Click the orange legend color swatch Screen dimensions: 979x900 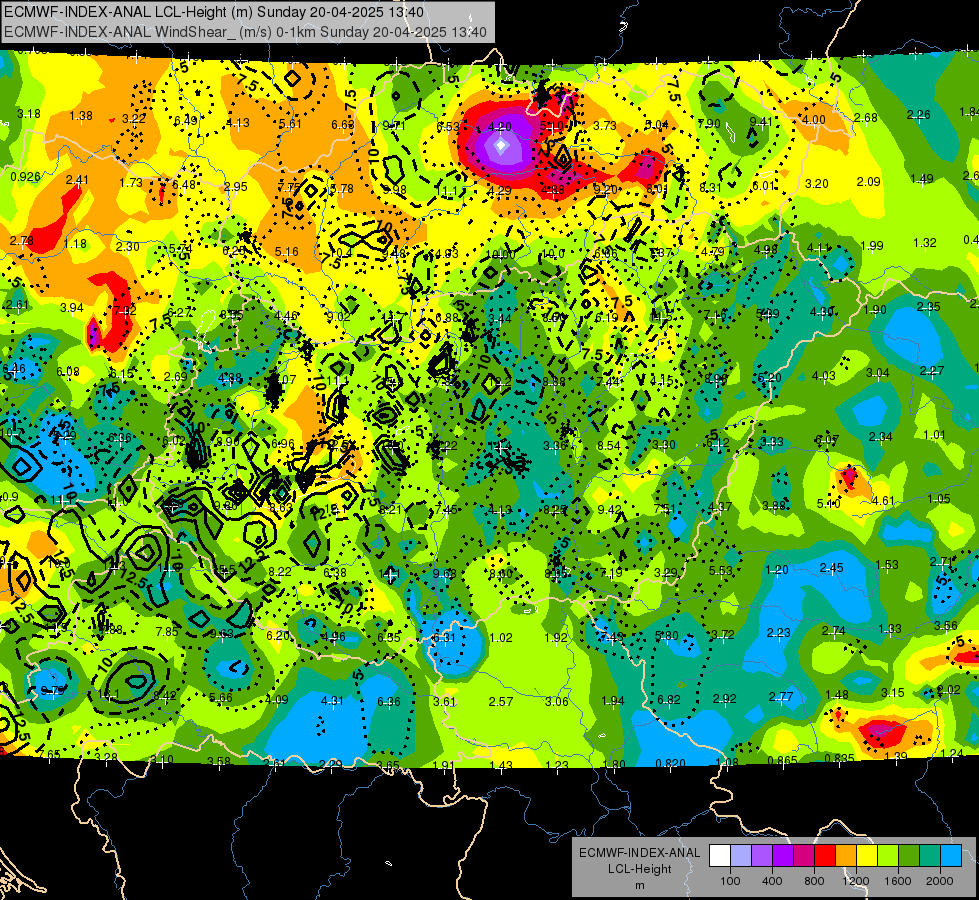coord(846,856)
